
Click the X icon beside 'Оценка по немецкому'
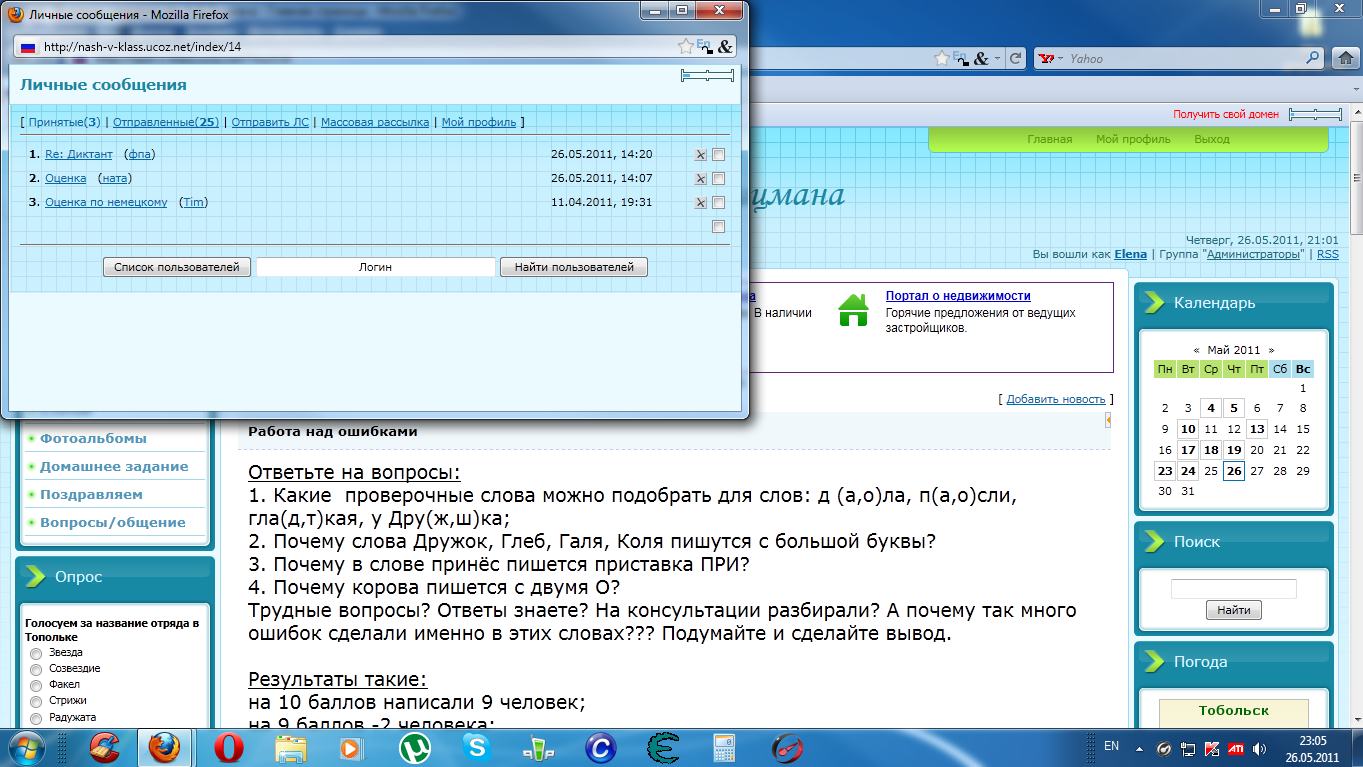(x=700, y=203)
